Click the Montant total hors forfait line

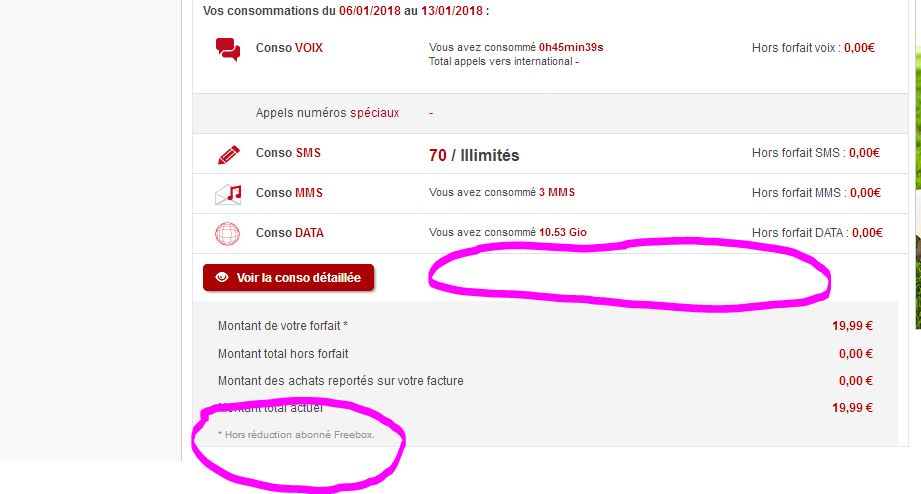545,354
